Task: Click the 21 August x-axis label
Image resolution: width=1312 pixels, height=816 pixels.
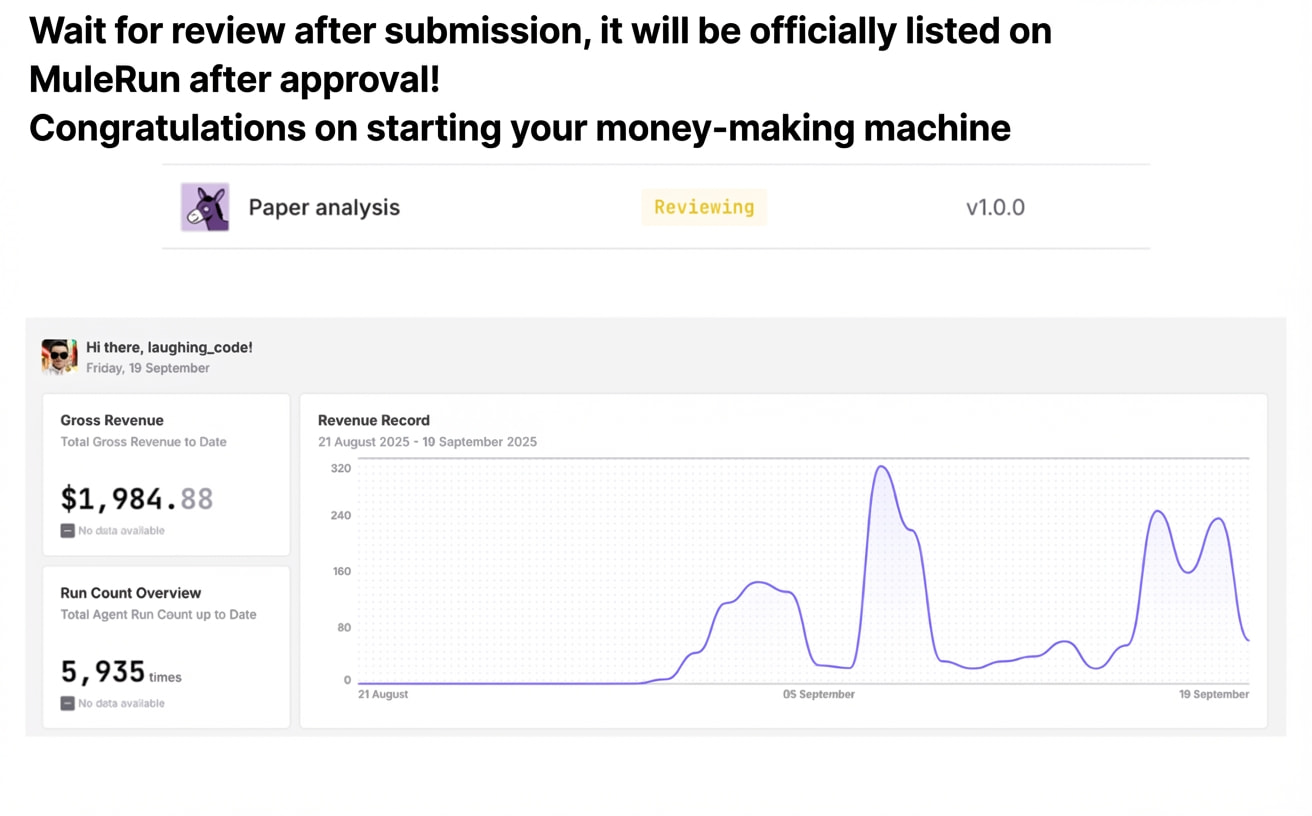Action: click(x=383, y=694)
